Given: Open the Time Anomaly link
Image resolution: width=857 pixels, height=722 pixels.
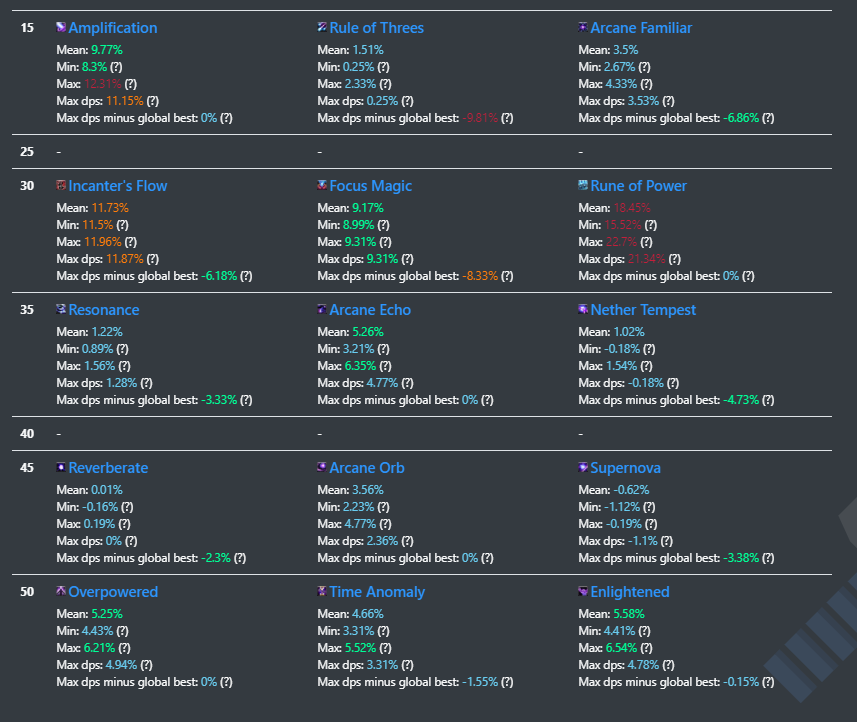Looking at the screenshot, I should pyautogui.click(x=377, y=592).
